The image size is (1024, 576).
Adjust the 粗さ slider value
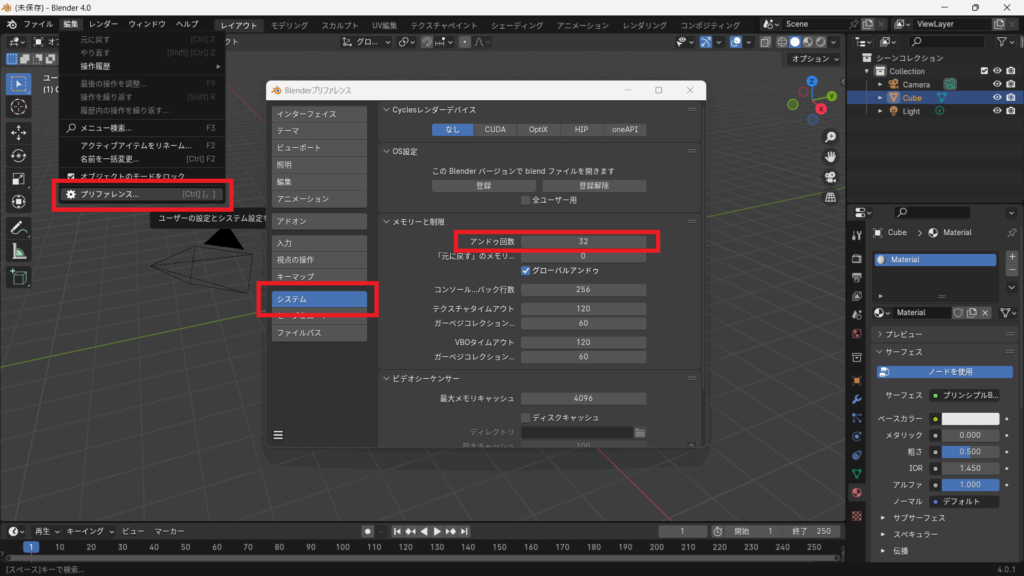(970, 451)
